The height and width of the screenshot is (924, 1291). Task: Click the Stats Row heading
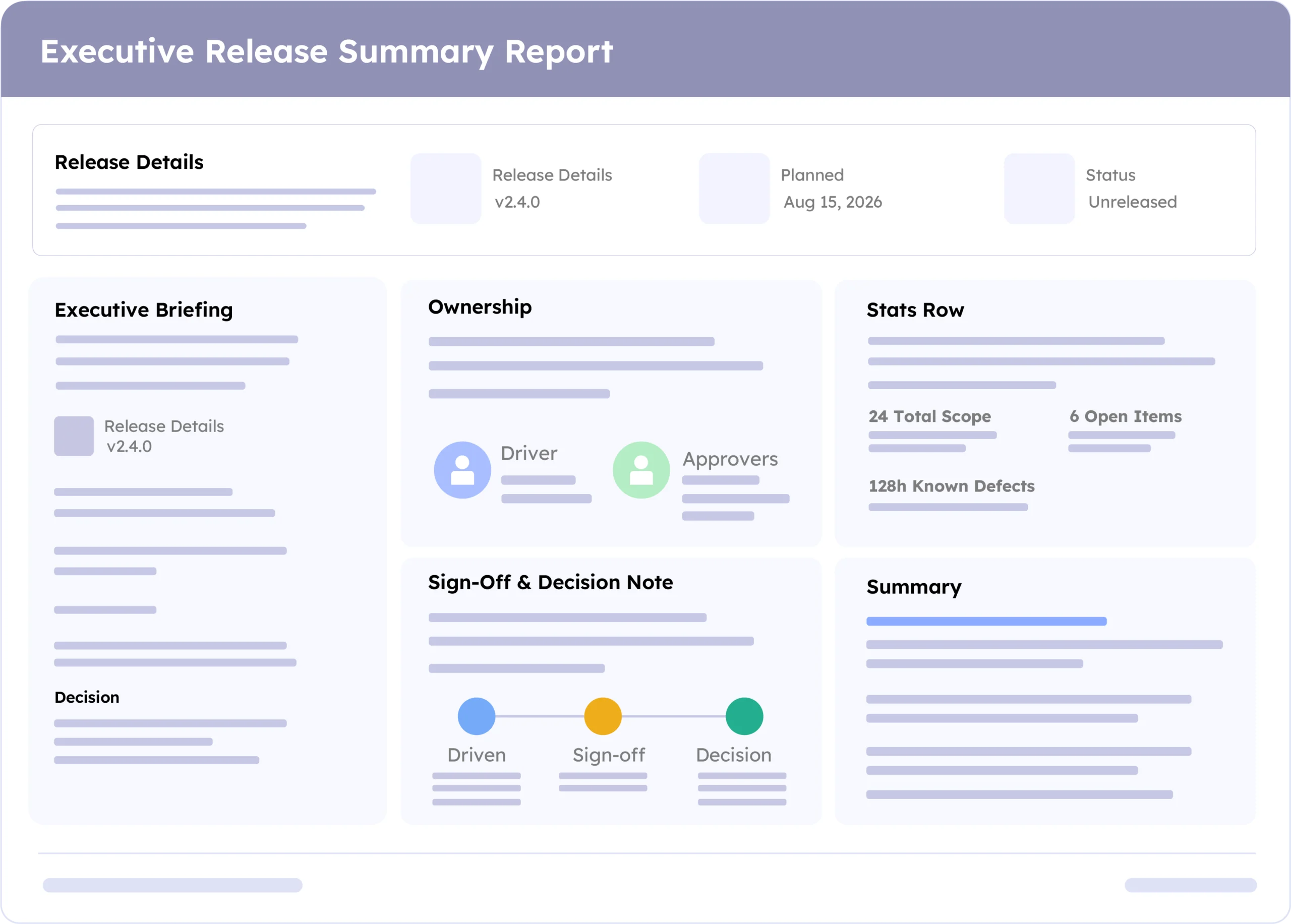[915, 310]
